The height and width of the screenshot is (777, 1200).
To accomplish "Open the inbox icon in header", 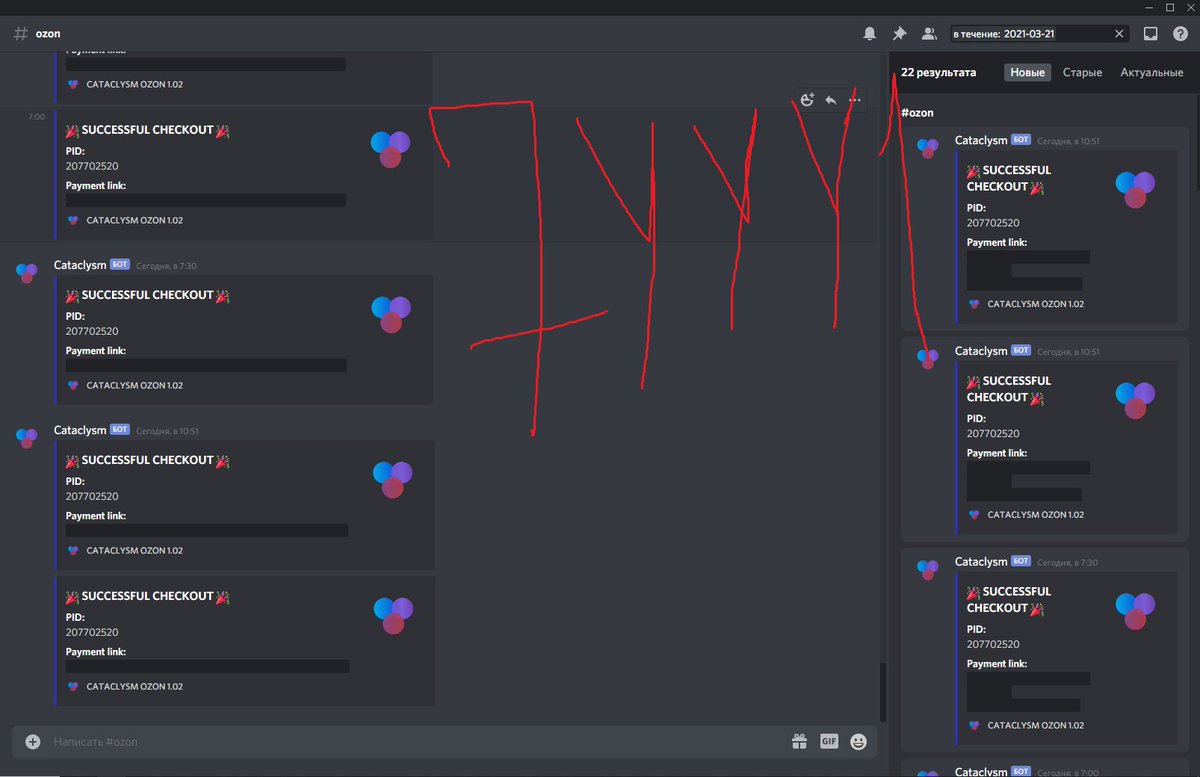I will [1150, 33].
